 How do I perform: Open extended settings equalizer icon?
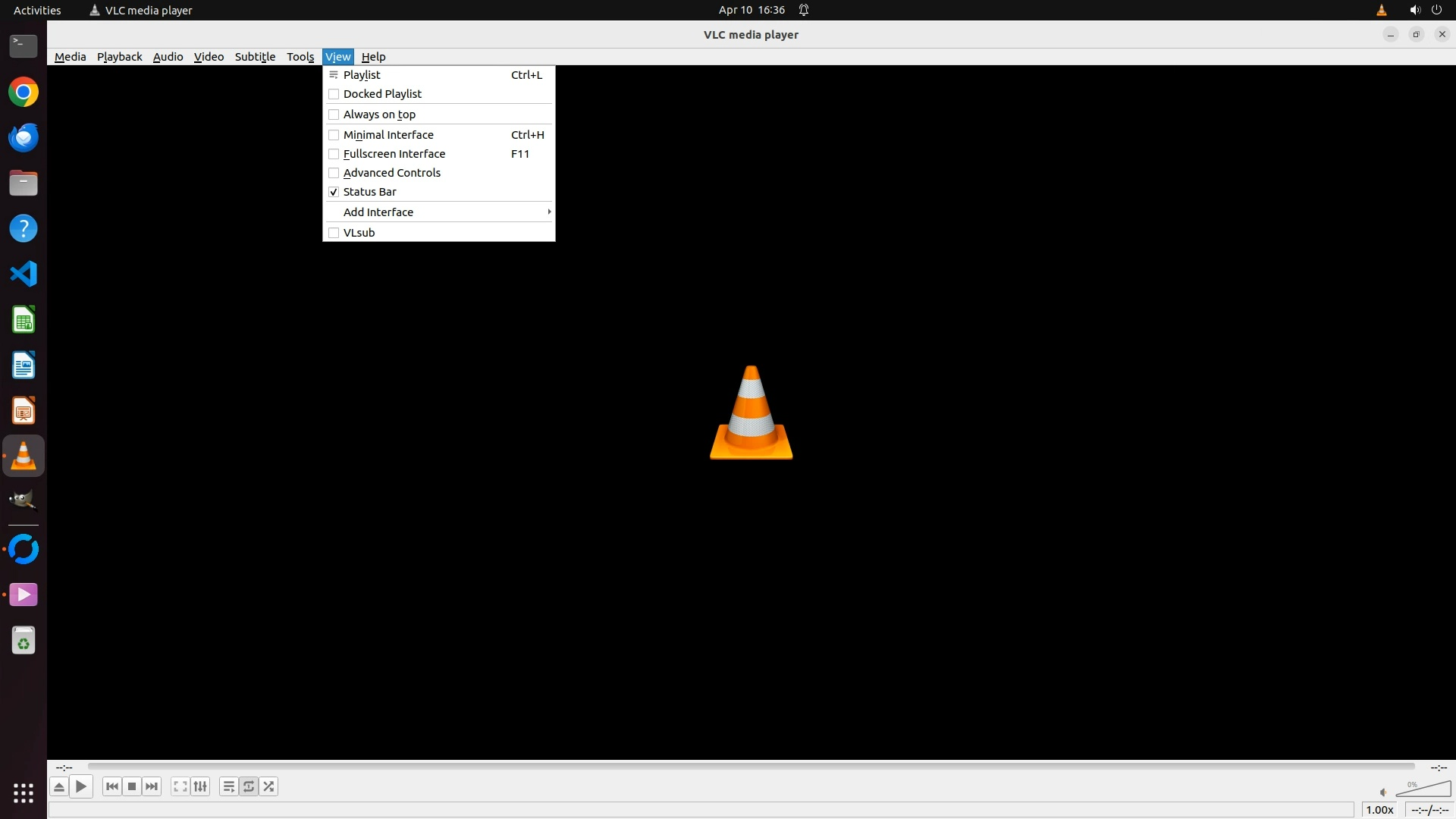click(x=200, y=786)
